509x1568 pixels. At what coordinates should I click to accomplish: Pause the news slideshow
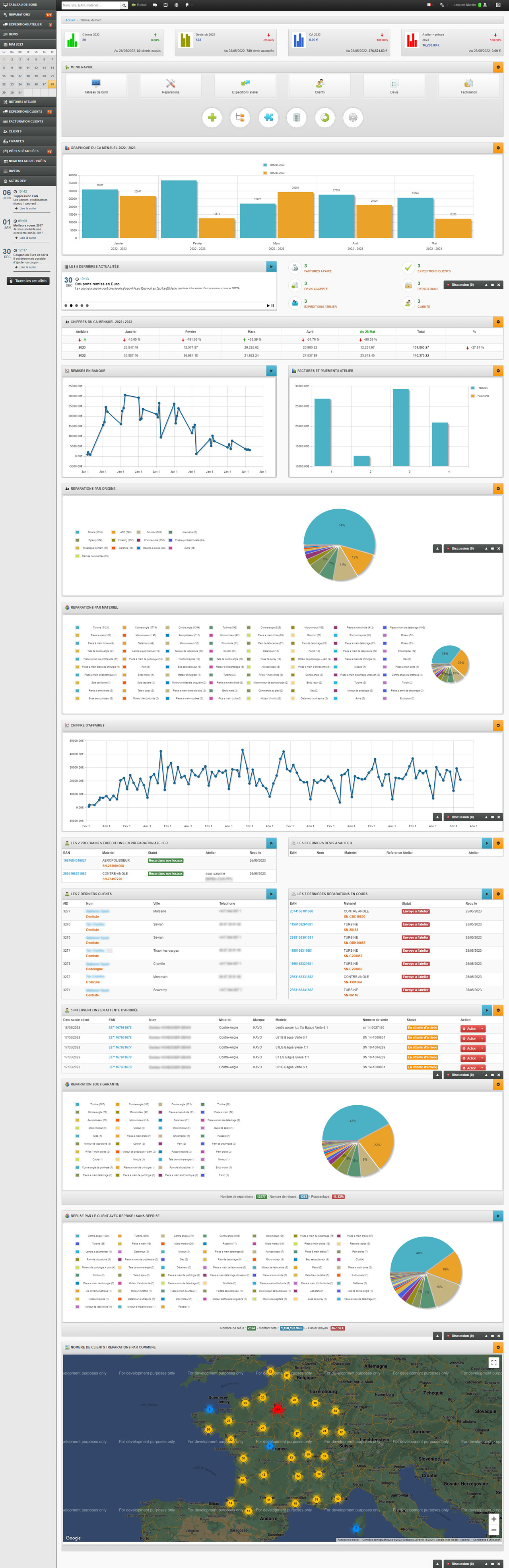tap(272, 306)
